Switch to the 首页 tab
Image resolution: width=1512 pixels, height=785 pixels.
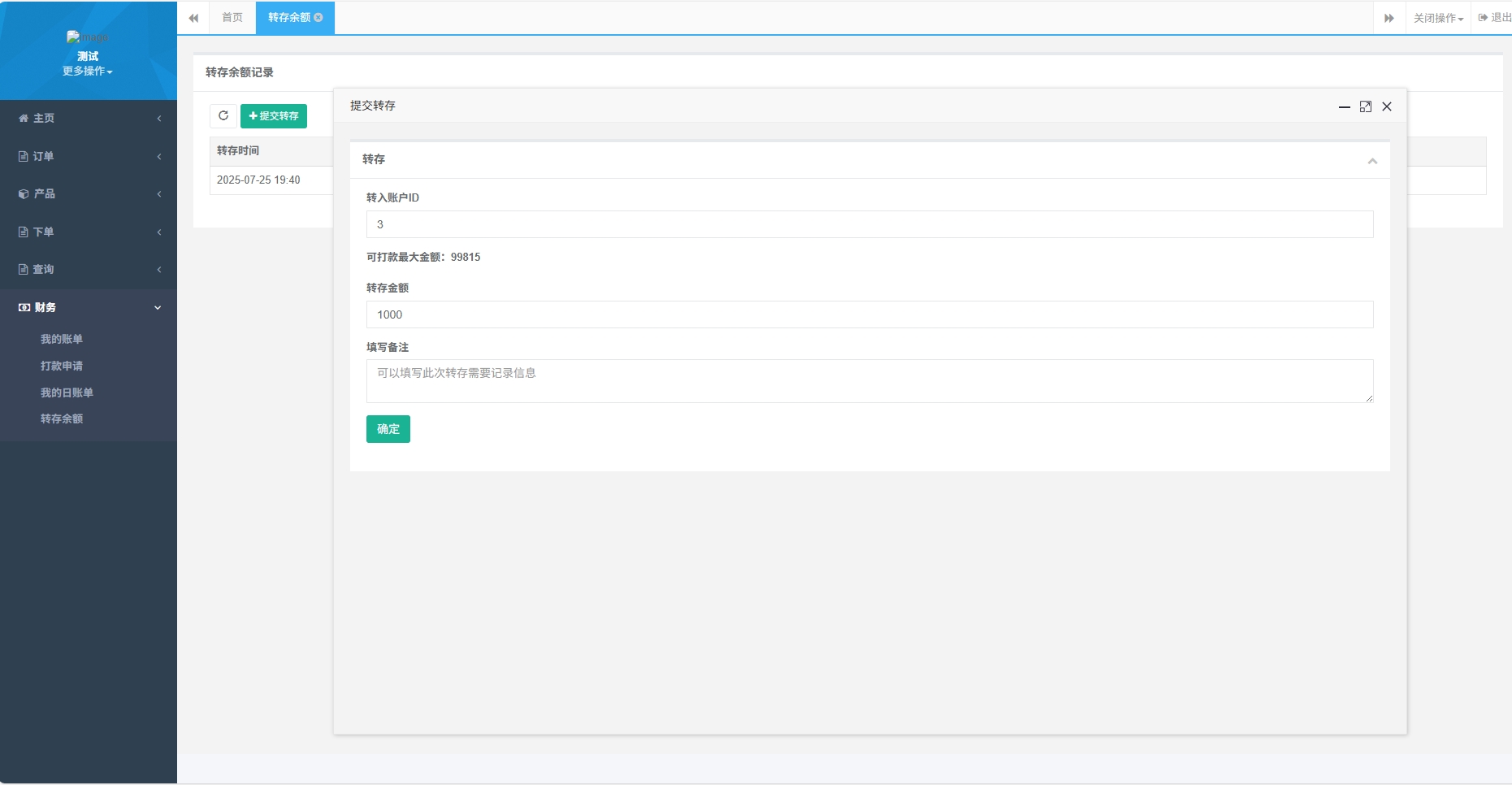coord(232,18)
